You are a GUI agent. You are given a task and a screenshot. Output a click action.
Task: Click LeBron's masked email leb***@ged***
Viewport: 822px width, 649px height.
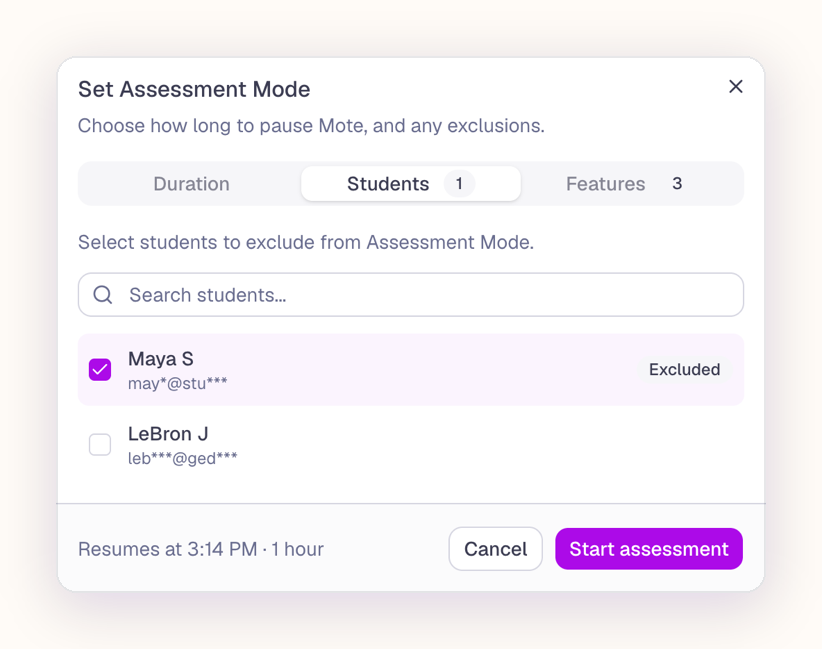tap(182, 458)
